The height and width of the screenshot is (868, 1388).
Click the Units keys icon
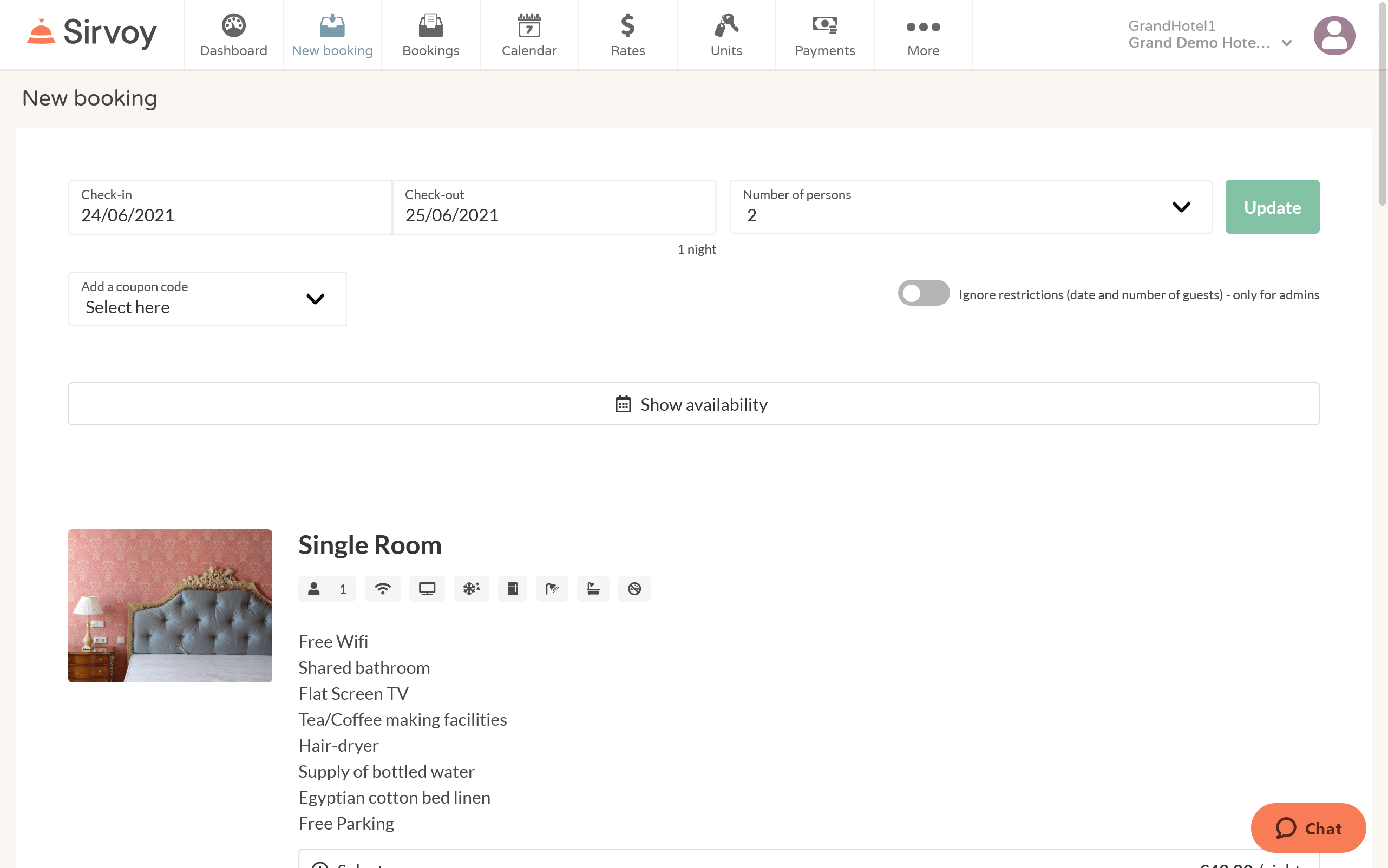(726, 25)
